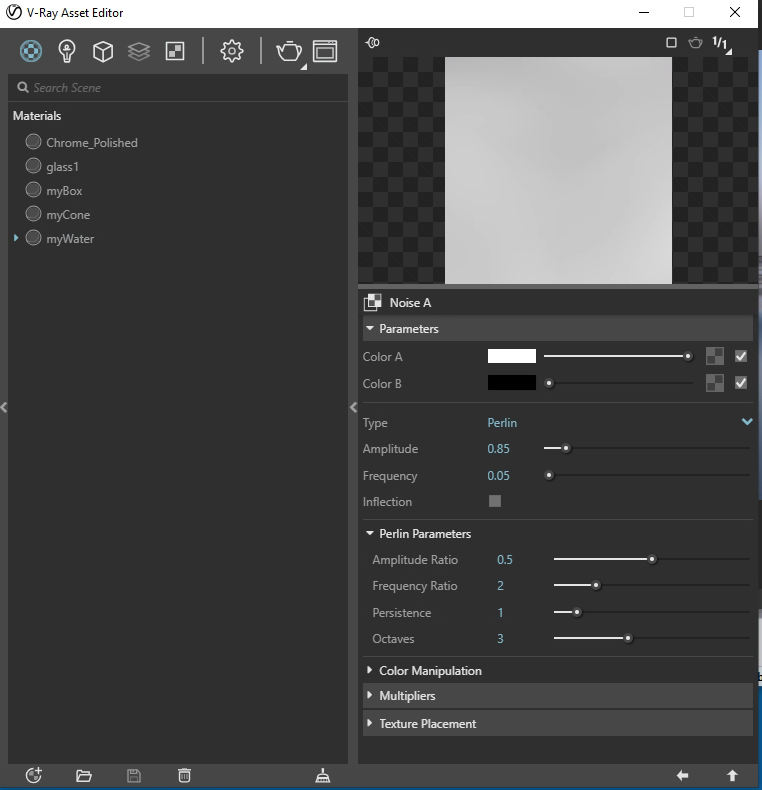Open Color A texture slot
This screenshot has height=790, width=762.
715,356
